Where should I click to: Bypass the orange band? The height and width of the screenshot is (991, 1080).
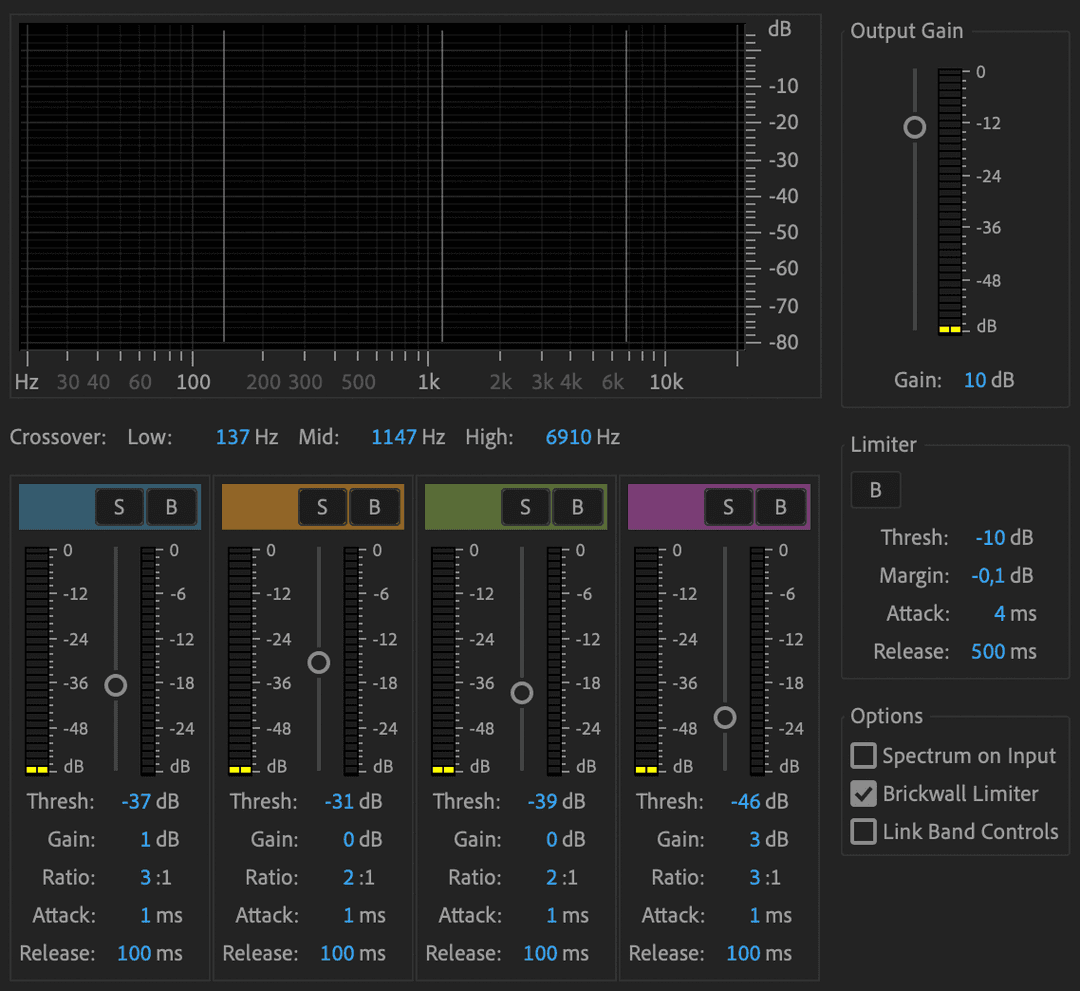click(375, 508)
